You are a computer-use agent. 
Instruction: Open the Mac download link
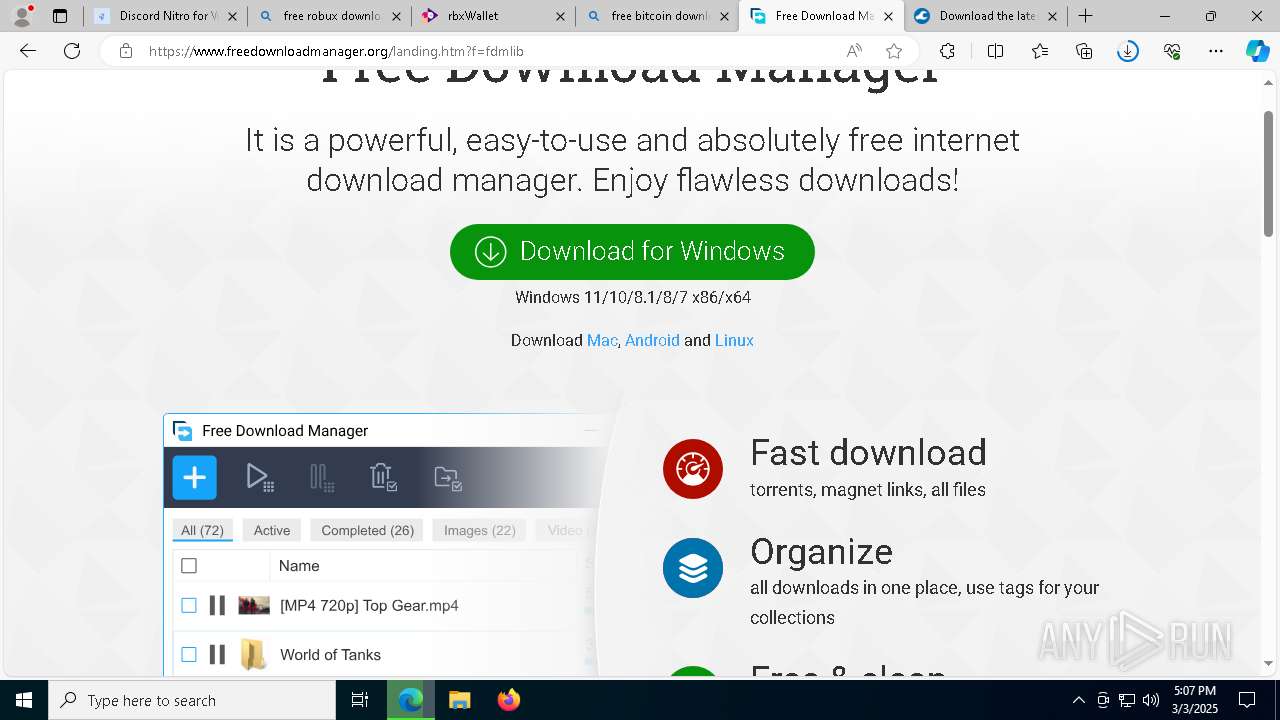(x=602, y=340)
